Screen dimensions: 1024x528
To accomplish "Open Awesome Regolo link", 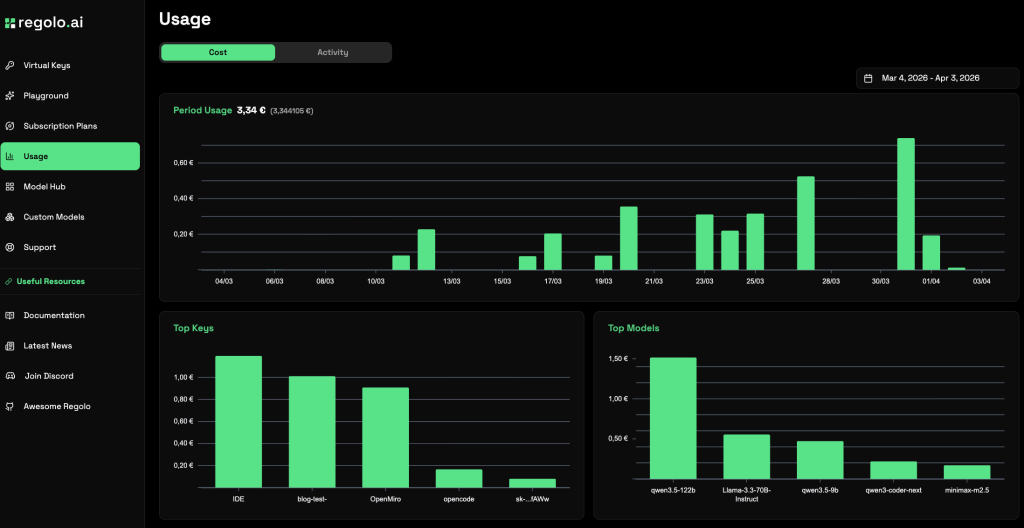I will pyautogui.click(x=56, y=407).
